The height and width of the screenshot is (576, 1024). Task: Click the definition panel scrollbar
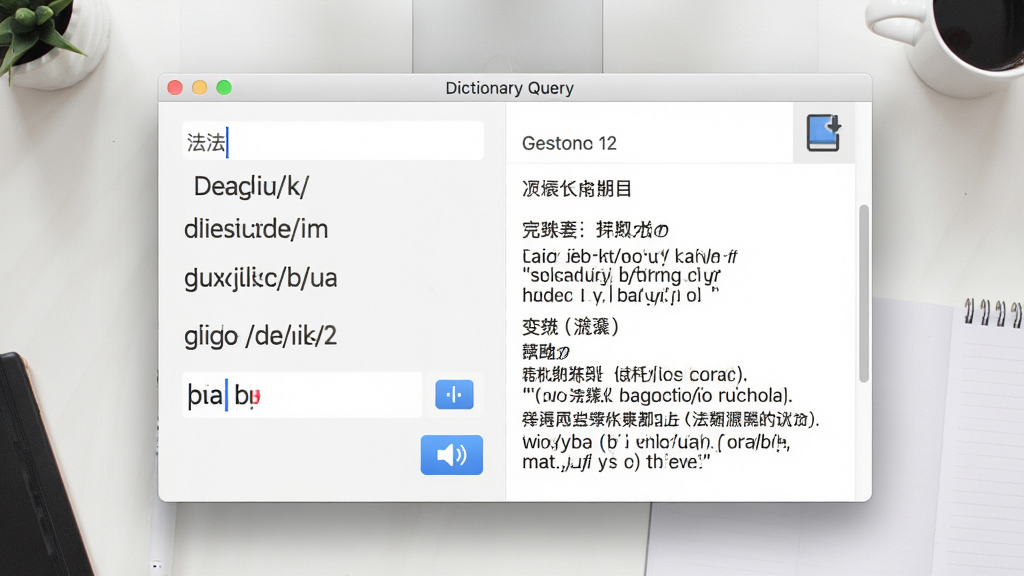pos(864,293)
